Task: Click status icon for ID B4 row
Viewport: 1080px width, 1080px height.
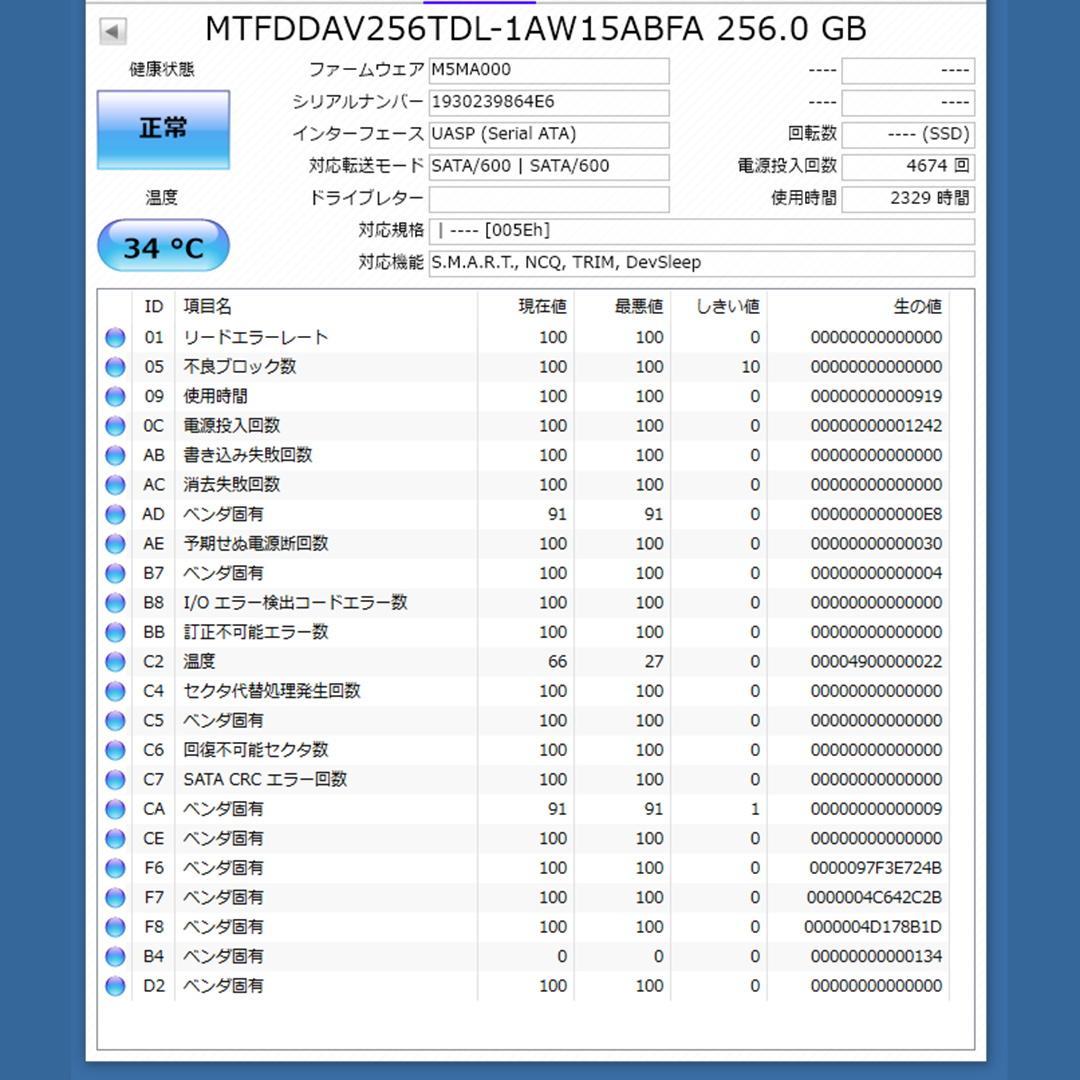Action: (x=115, y=957)
